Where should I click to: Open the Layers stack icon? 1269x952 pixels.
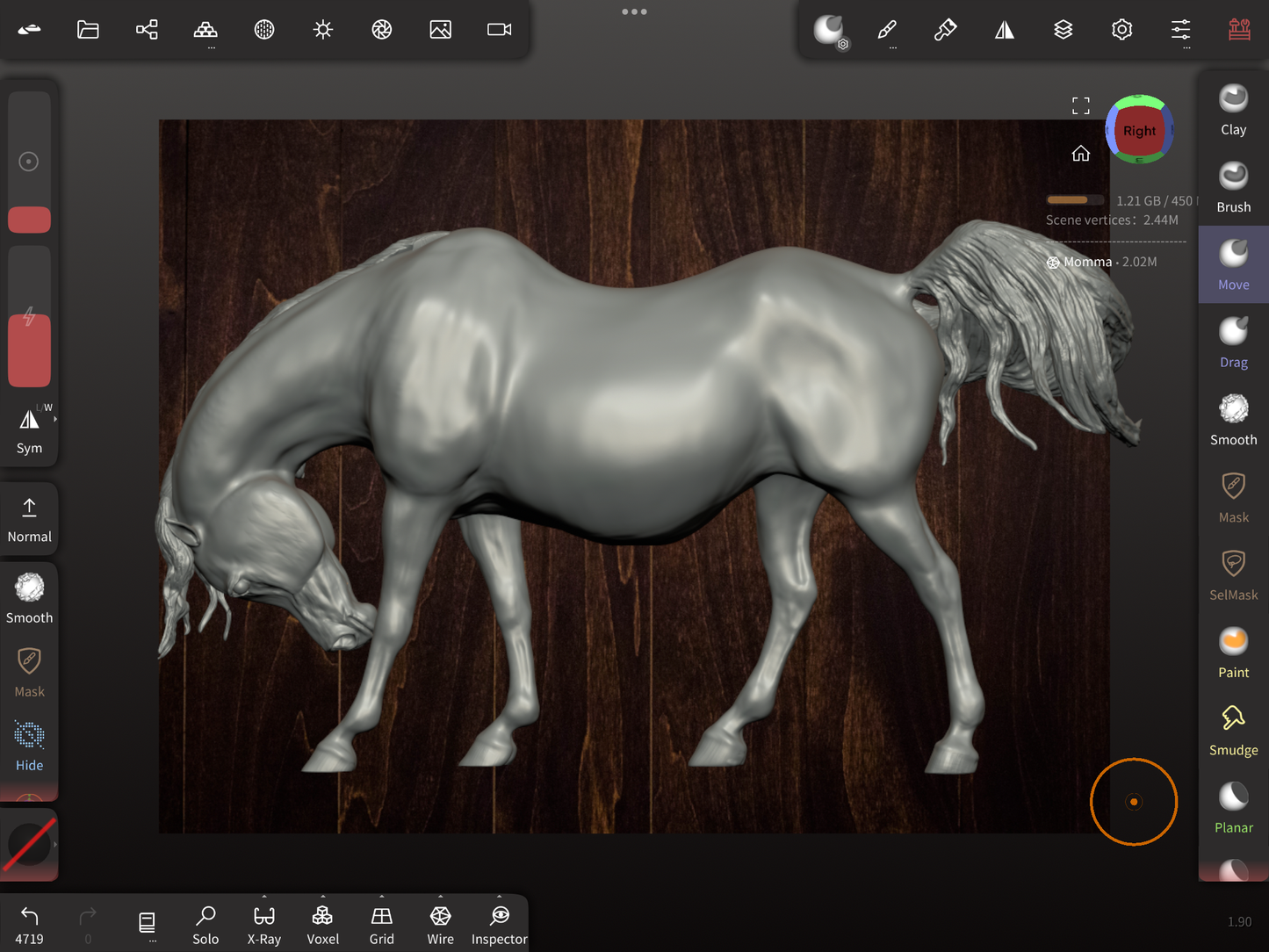[1063, 30]
